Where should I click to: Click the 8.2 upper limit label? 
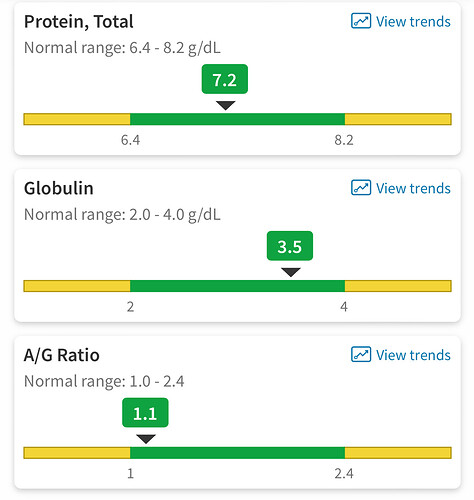click(x=344, y=140)
